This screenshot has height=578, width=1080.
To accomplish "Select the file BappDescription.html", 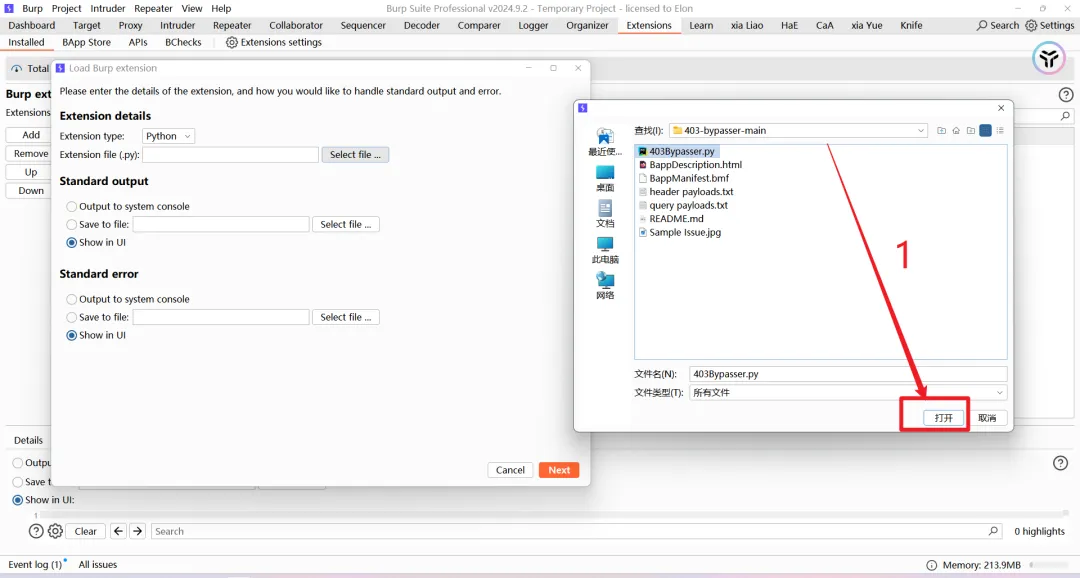I will coord(690,165).
